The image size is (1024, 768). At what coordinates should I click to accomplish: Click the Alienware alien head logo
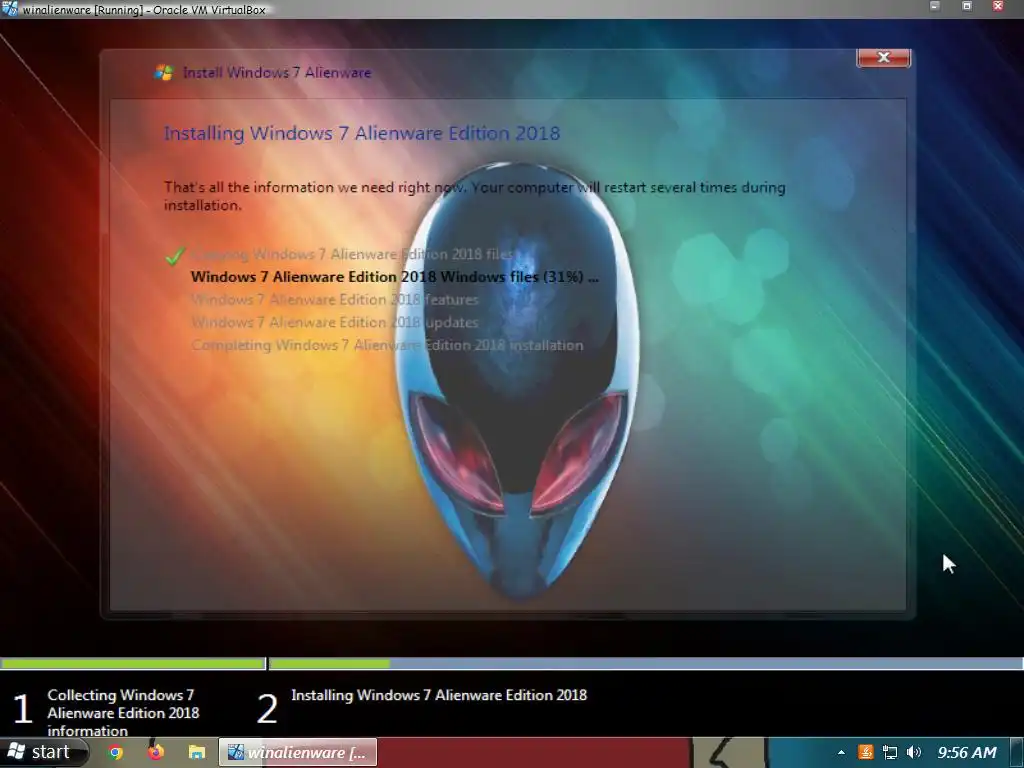tap(516, 382)
